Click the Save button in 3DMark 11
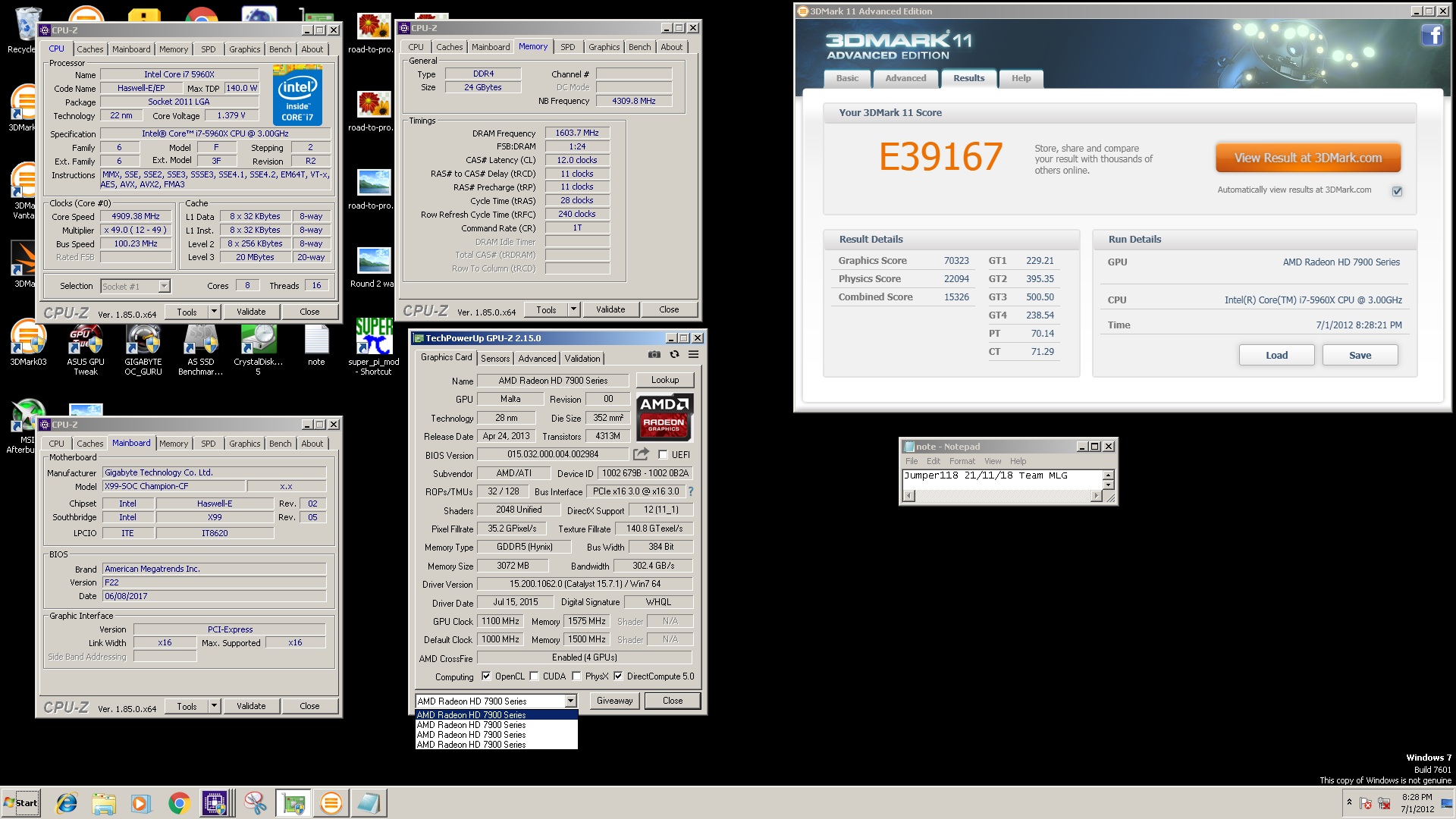Screen dimensions: 1456x819 pos(1360,355)
